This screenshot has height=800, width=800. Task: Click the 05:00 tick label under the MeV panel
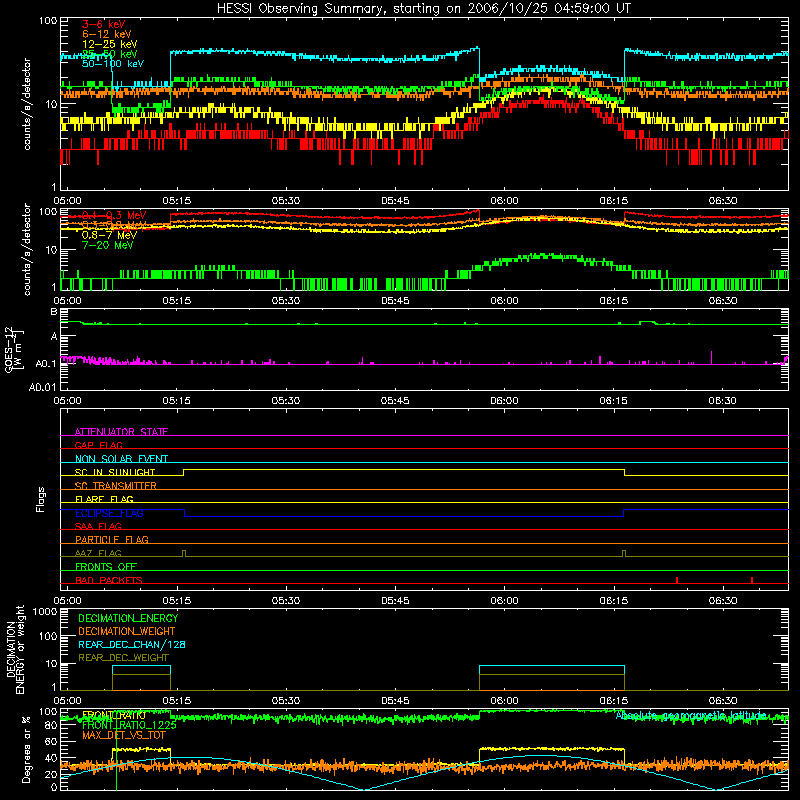tap(67, 301)
